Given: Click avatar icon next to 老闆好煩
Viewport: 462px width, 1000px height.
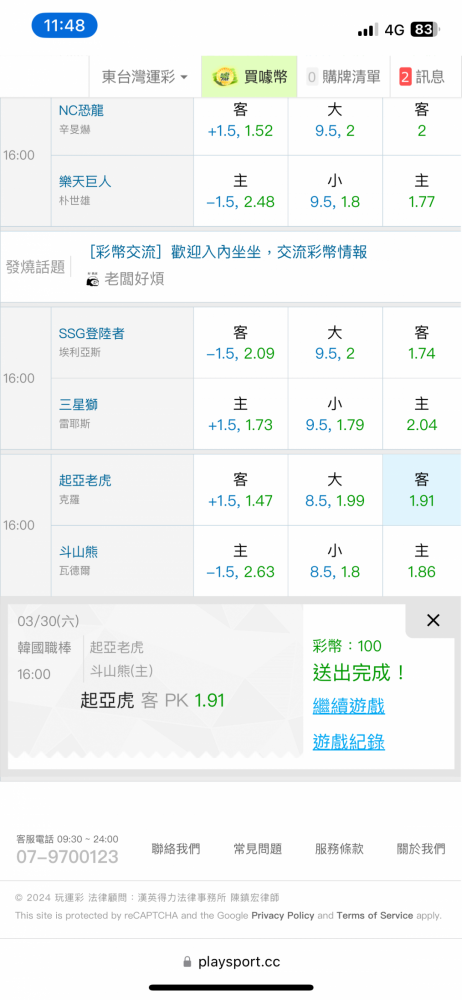Looking at the screenshot, I should click(93, 279).
